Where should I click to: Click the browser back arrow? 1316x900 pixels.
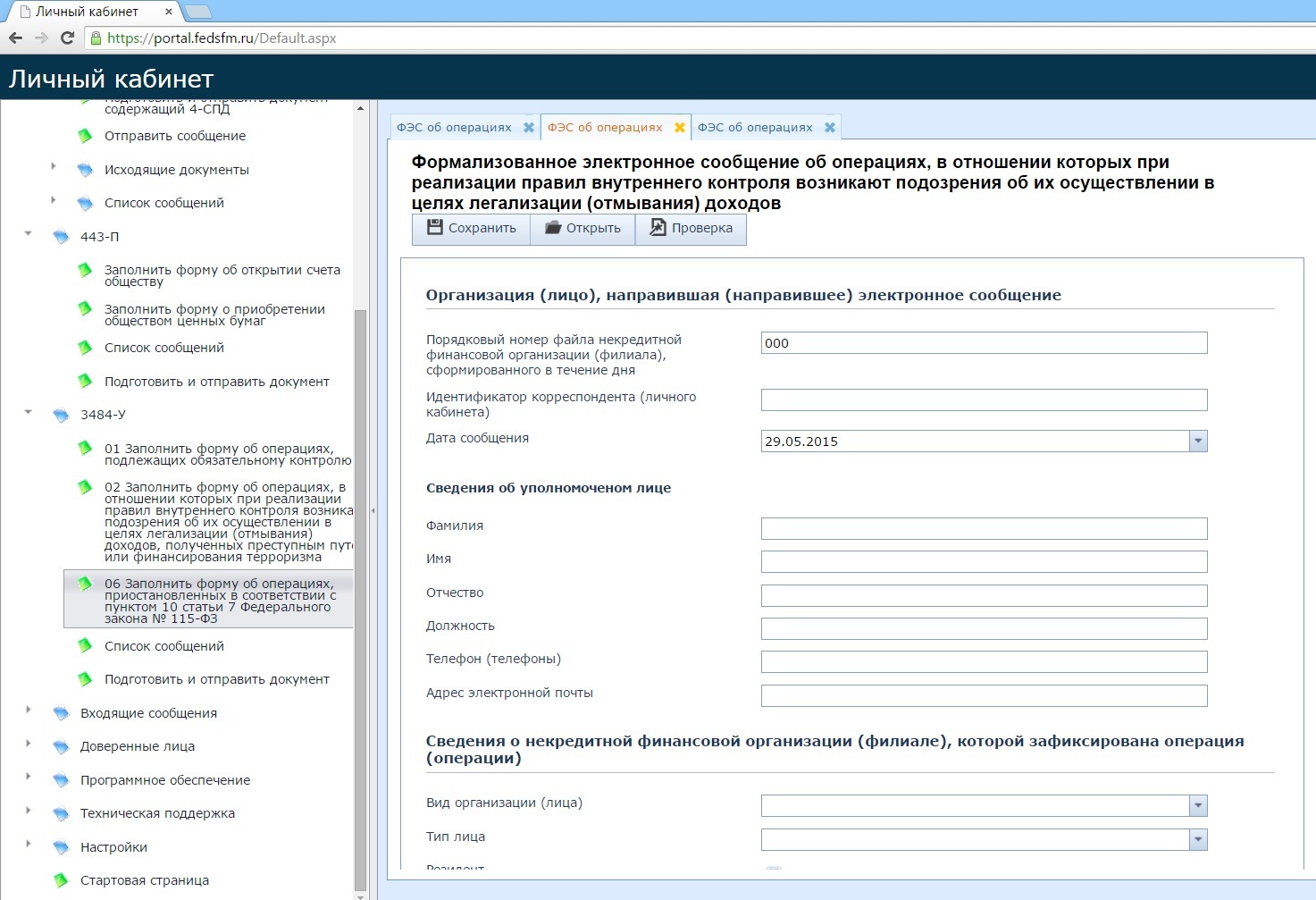coord(15,38)
